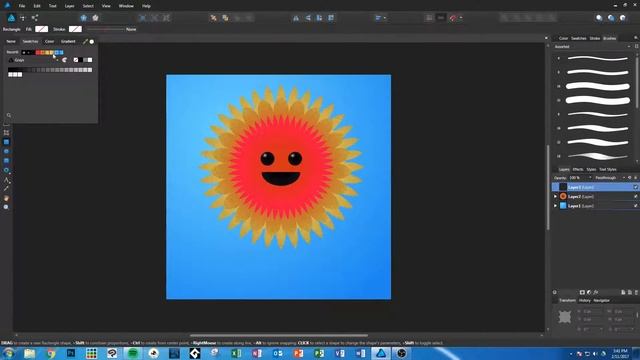Image resolution: width=640 pixels, height=360 pixels.
Task: Click the horizontal scrollbar below the canvas
Action: coord(278,336)
